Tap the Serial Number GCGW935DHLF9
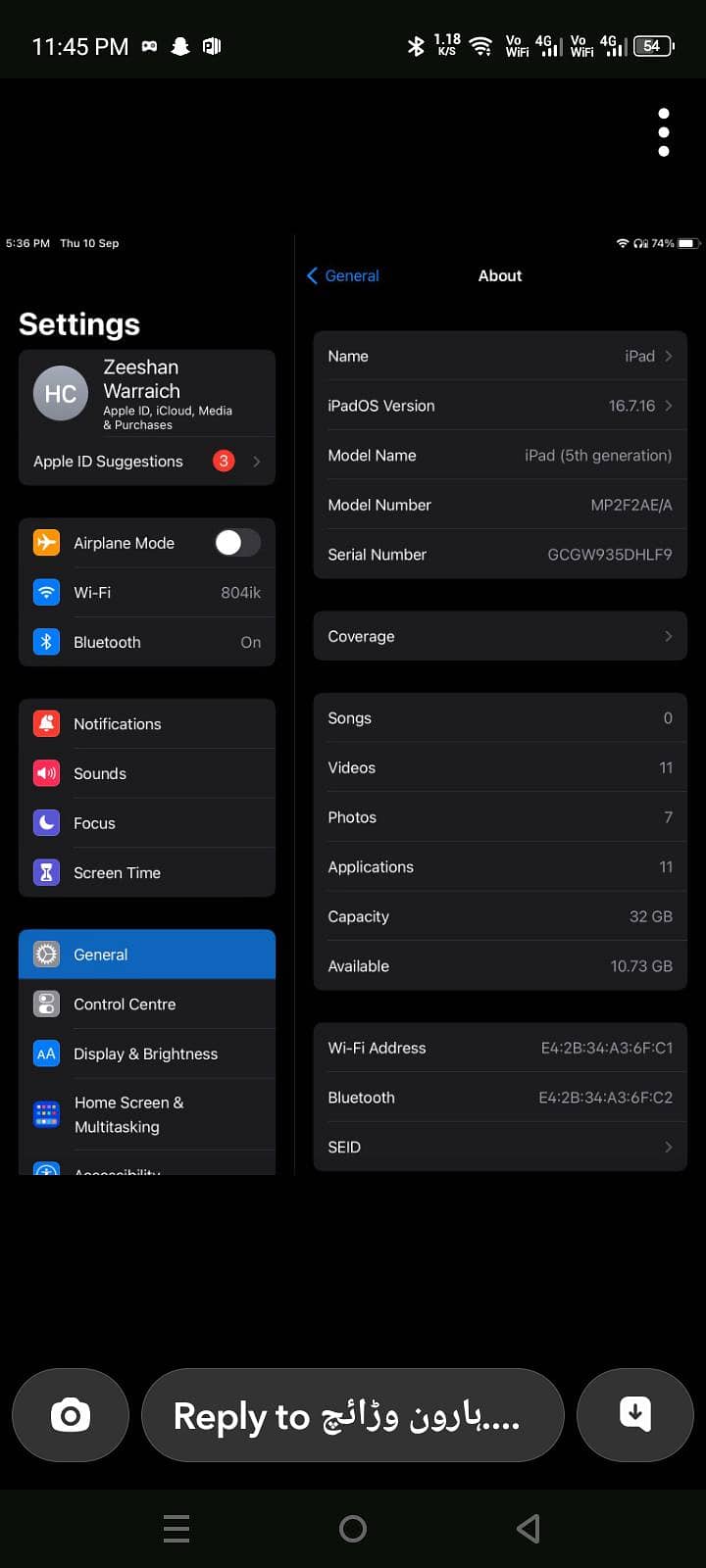Viewport: 706px width, 1568px height. tap(610, 554)
